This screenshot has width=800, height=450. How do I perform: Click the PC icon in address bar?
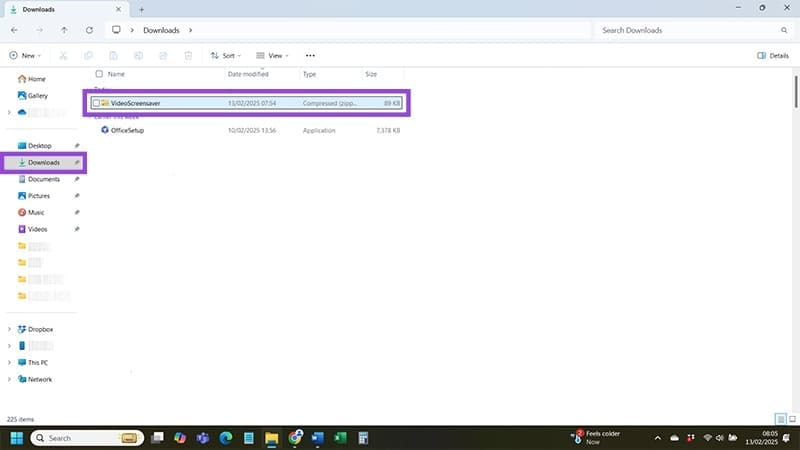pos(116,30)
